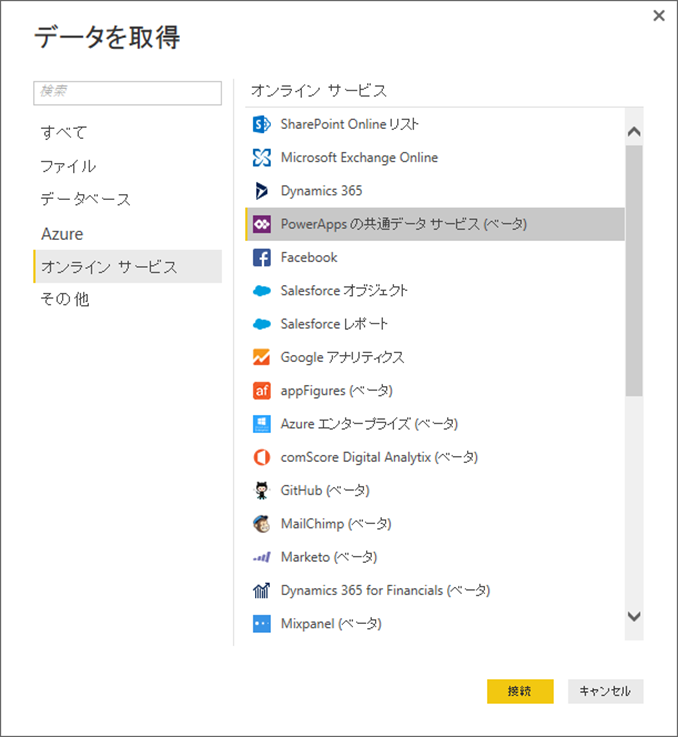Focus the 検索 search box
This screenshot has width=678, height=737.
(x=127, y=93)
